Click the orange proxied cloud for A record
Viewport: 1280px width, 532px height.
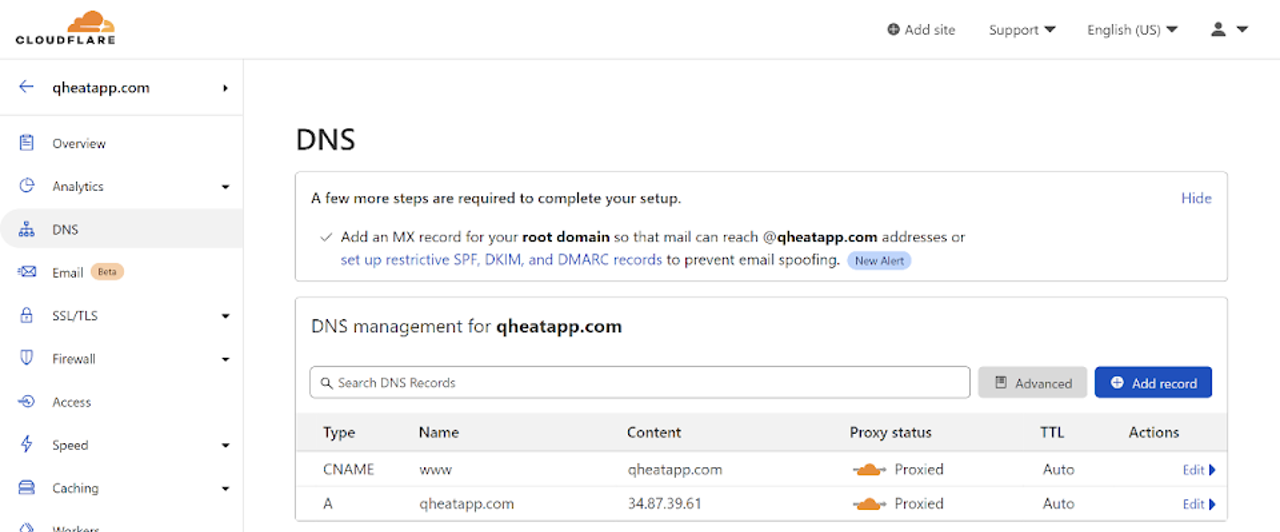pyautogui.click(x=869, y=503)
